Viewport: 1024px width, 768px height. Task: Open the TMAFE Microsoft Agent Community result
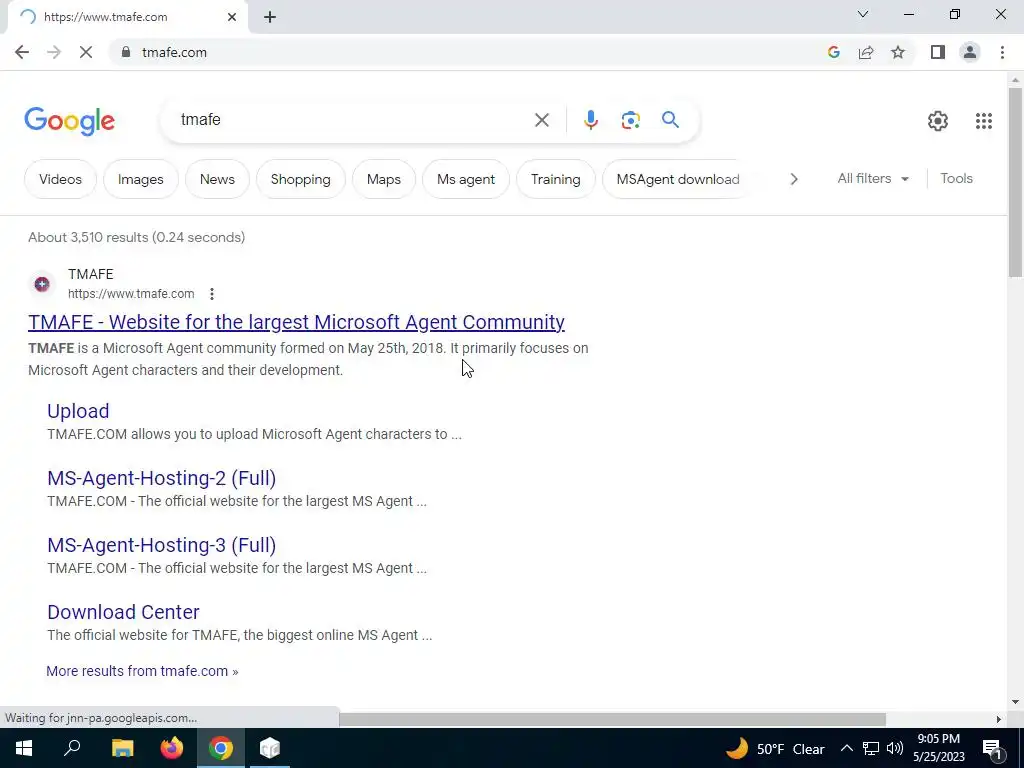pos(296,322)
